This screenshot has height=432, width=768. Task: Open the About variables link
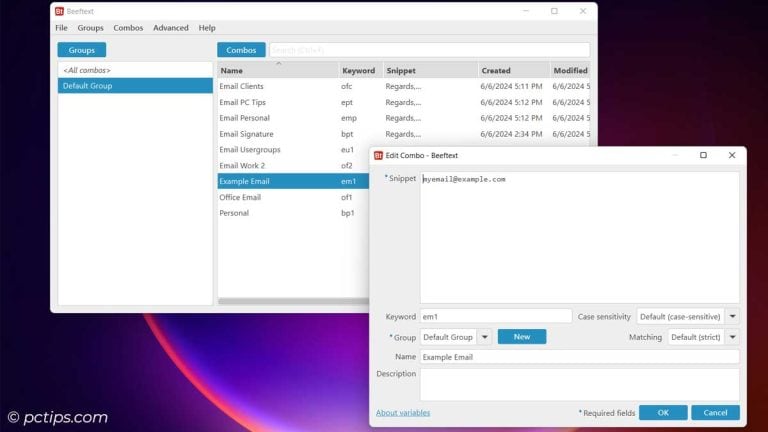[x=403, y=412]
